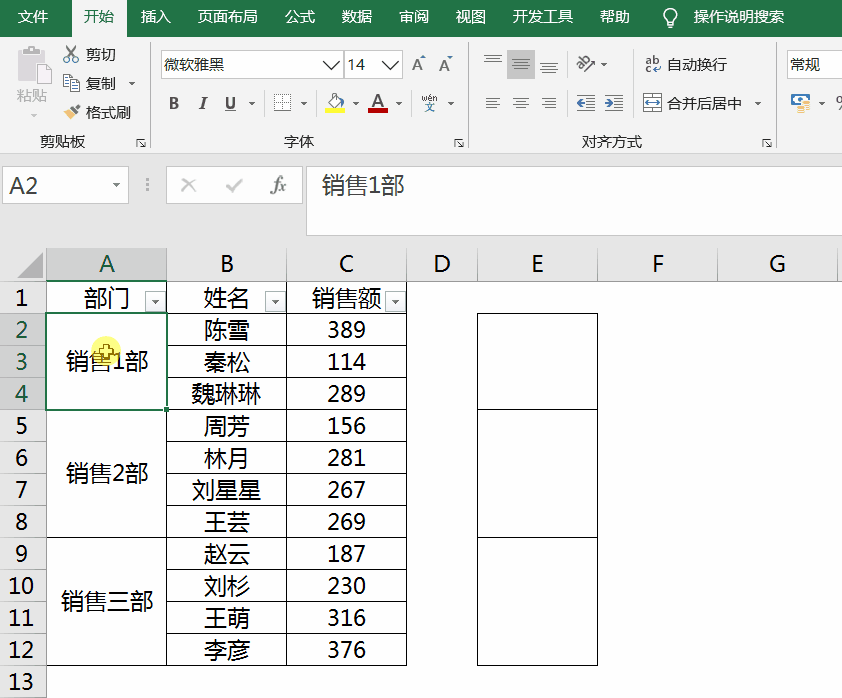Select column E header
The height and width of the screenshot is (698, 842).
pyautogui.click(x=537, y=264)
